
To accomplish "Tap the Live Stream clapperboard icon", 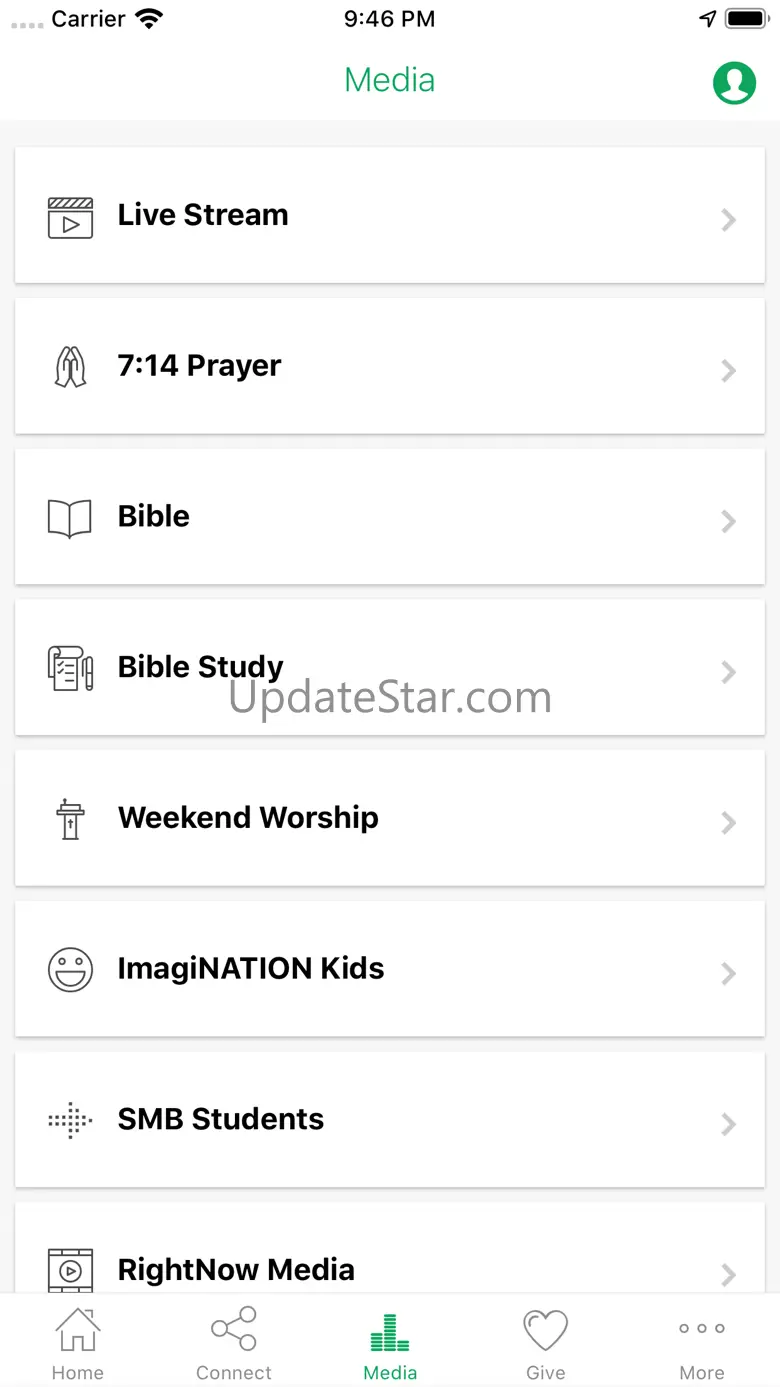I will pyautogui.click(x=71, y=217).
